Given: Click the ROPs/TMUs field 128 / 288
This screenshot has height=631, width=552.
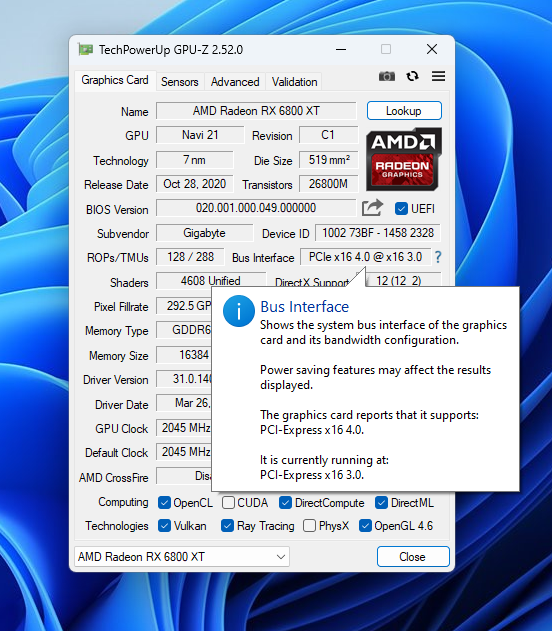Looking at the screenshot, I should point(190,257).
